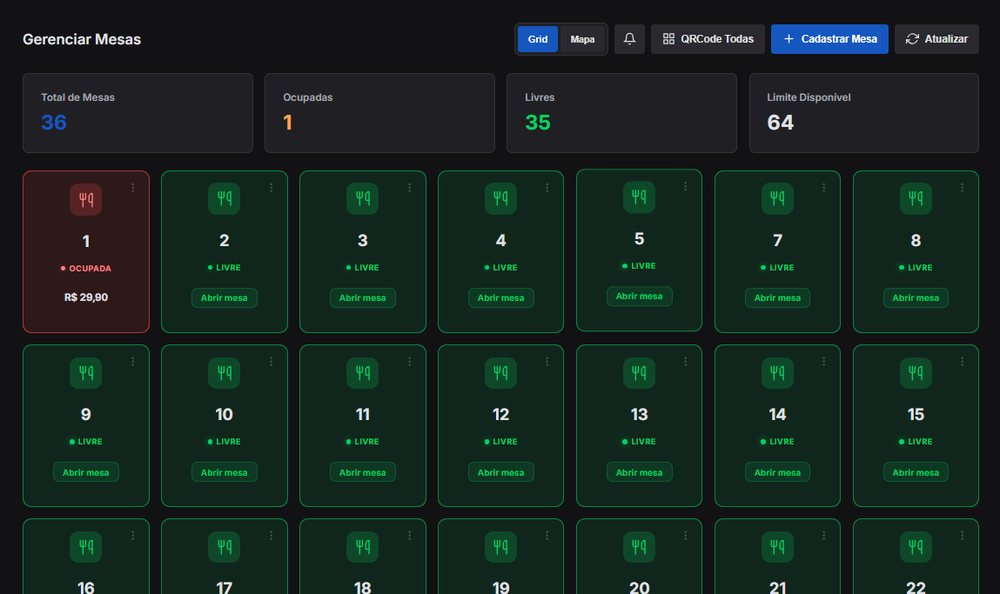Open the three-dot menu on table 18
Image resolution: width=1000 pixels, height=594 pixels.
[x=409, y=536]
